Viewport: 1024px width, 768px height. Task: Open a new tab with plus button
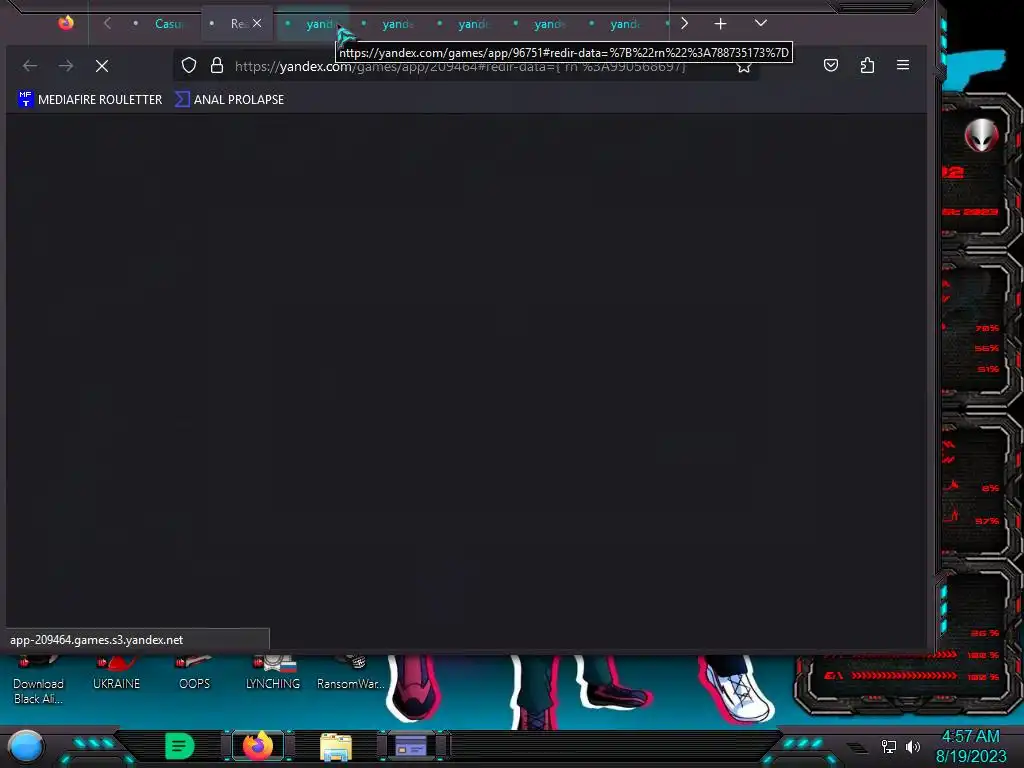click(720, 24)
